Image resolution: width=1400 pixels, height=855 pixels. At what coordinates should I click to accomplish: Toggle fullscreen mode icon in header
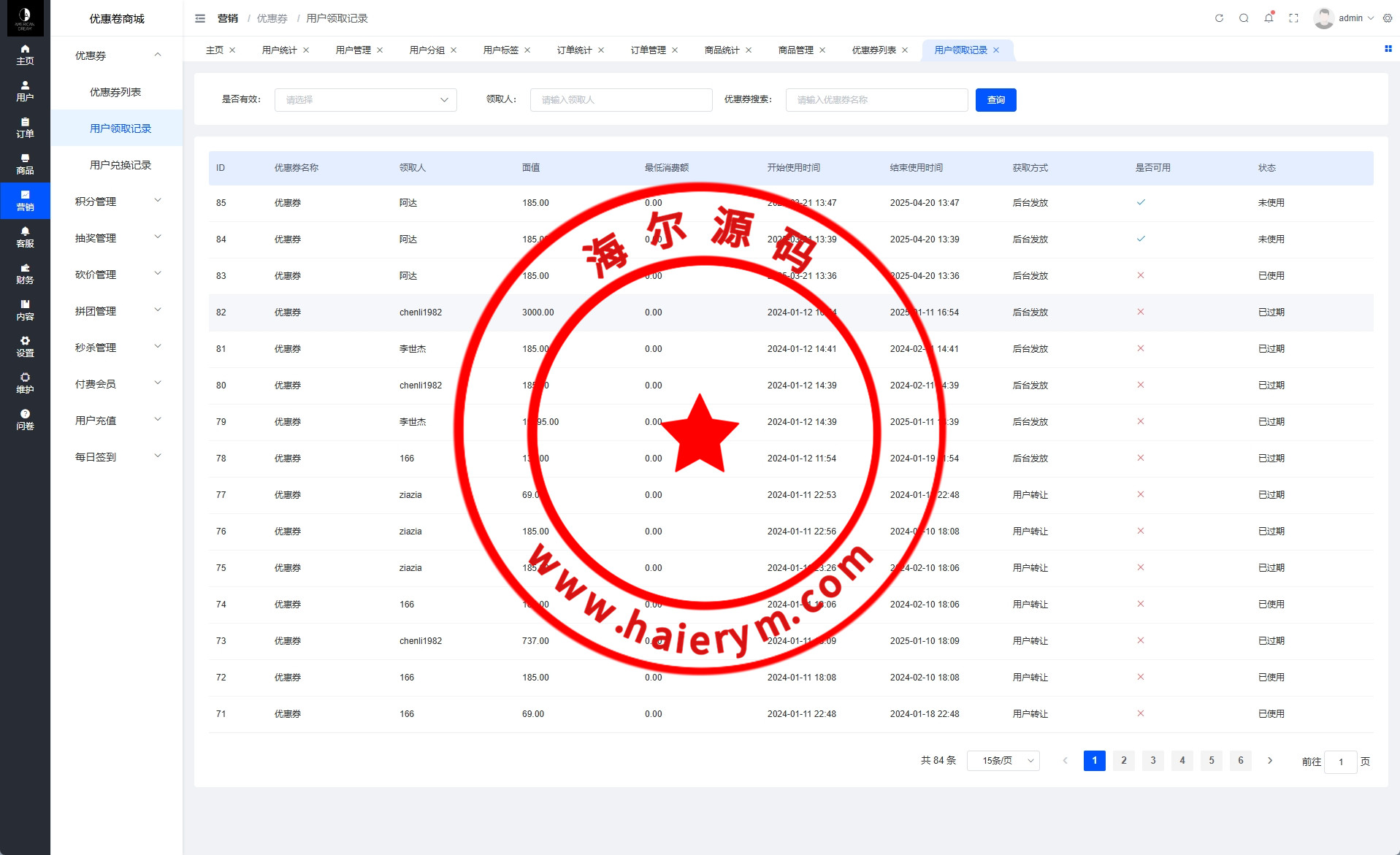1293,18
